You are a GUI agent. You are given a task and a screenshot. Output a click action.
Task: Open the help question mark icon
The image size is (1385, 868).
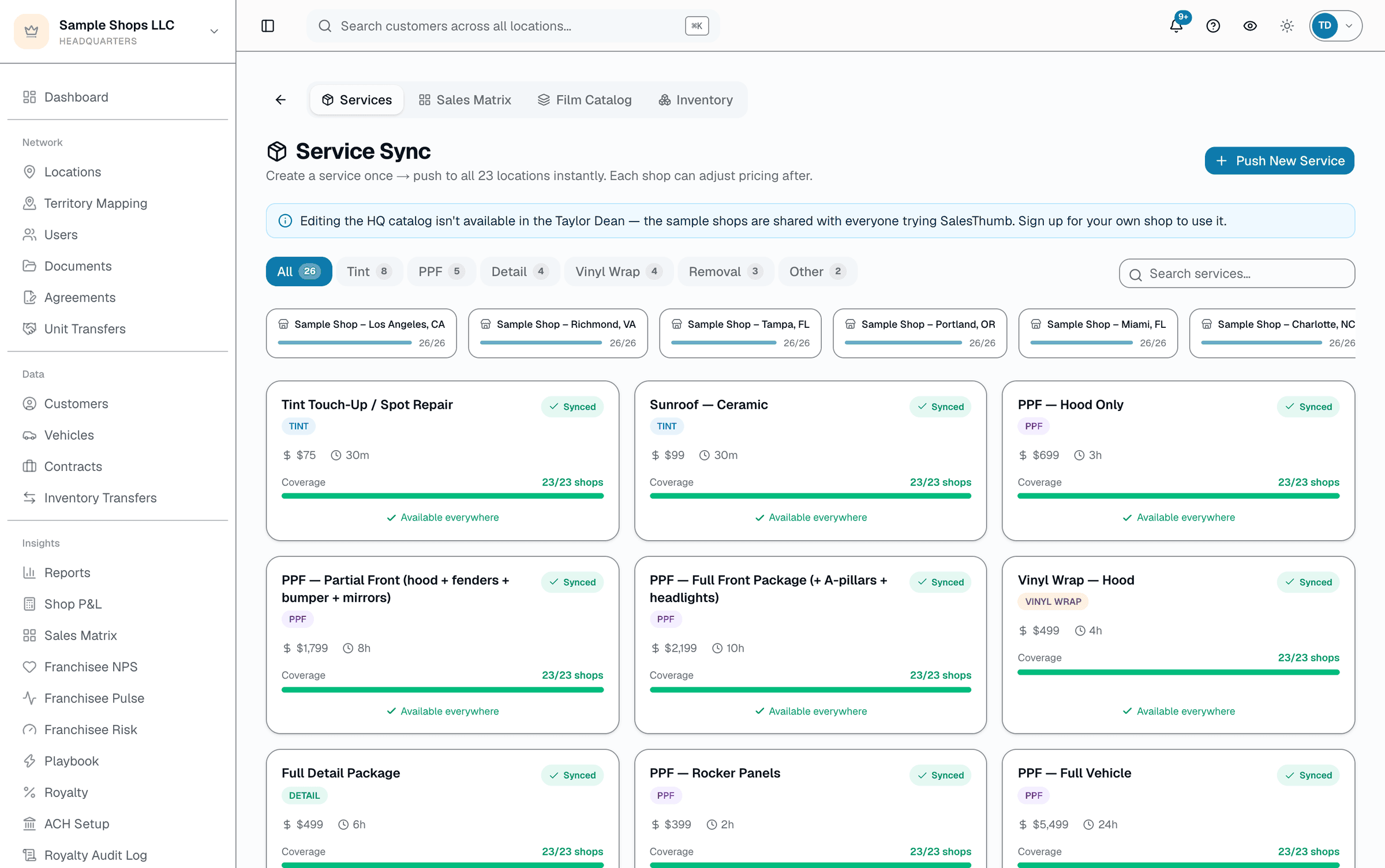pyautogui.click(x=1213, y=26)
